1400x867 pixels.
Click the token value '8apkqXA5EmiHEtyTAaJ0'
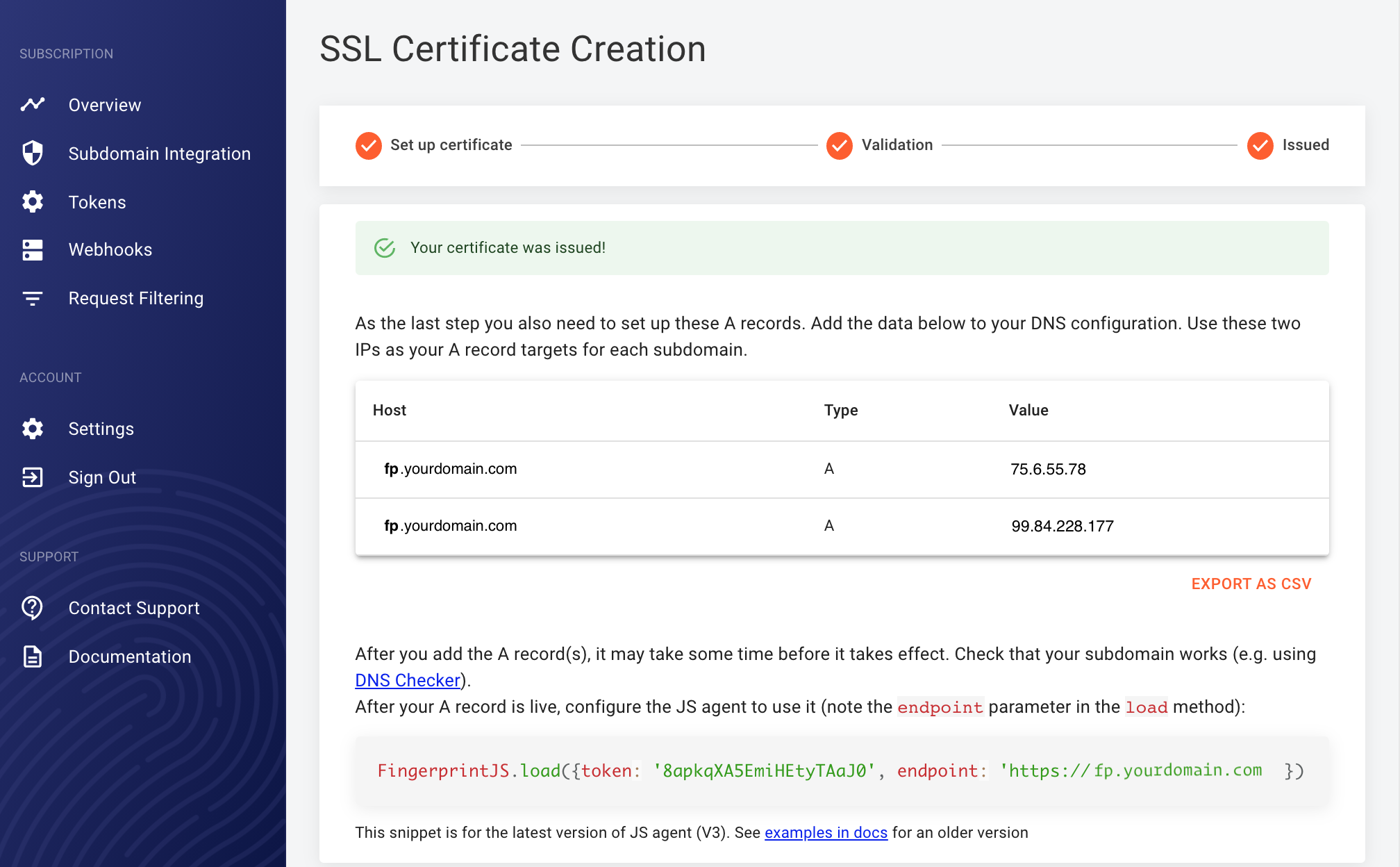764,770
